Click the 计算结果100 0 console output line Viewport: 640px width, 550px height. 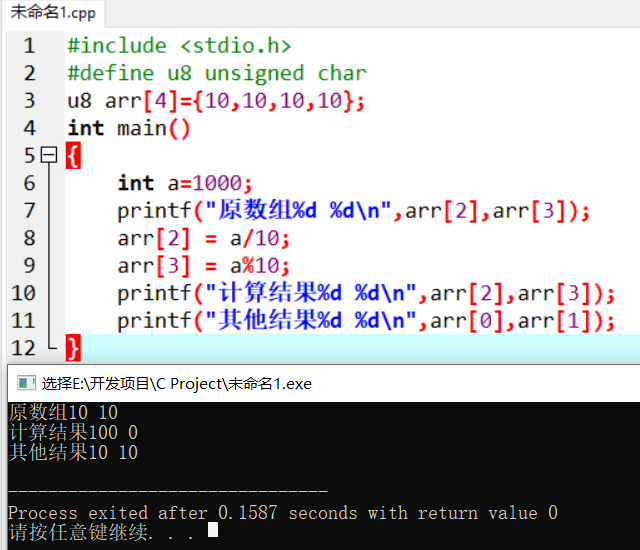[x=73, y=432]
